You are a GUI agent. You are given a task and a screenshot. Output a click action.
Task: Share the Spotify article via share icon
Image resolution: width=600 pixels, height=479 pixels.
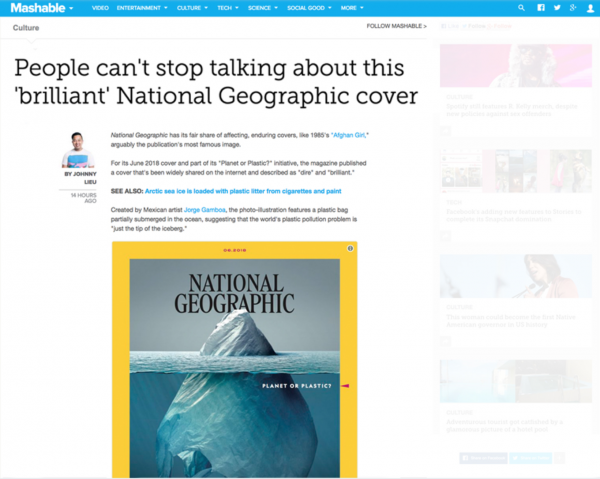click(x=445, y=131)
